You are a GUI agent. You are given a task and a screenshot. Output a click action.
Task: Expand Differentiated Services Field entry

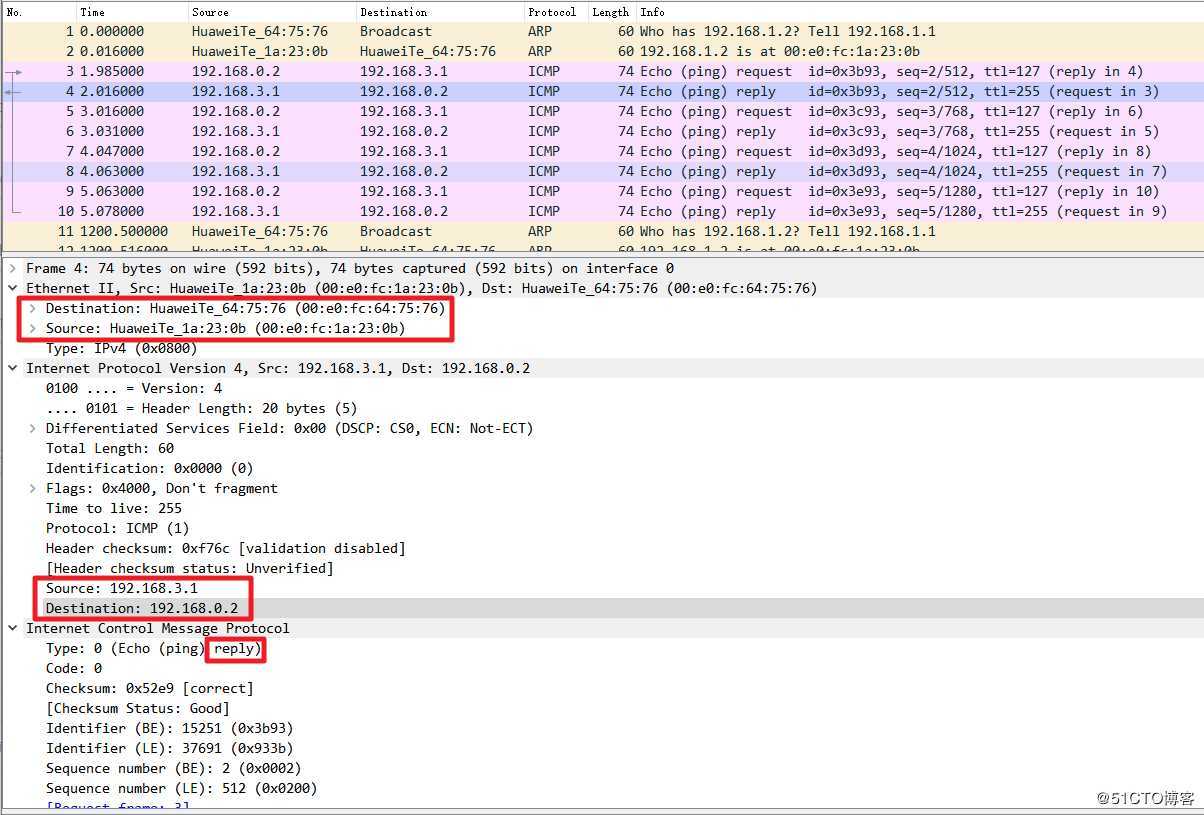coord(33,428)
